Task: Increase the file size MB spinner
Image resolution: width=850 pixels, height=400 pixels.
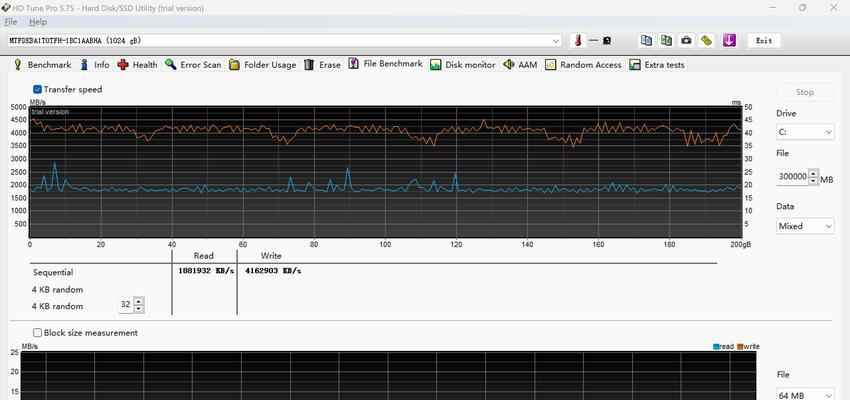Action: (x=813, y=173)
